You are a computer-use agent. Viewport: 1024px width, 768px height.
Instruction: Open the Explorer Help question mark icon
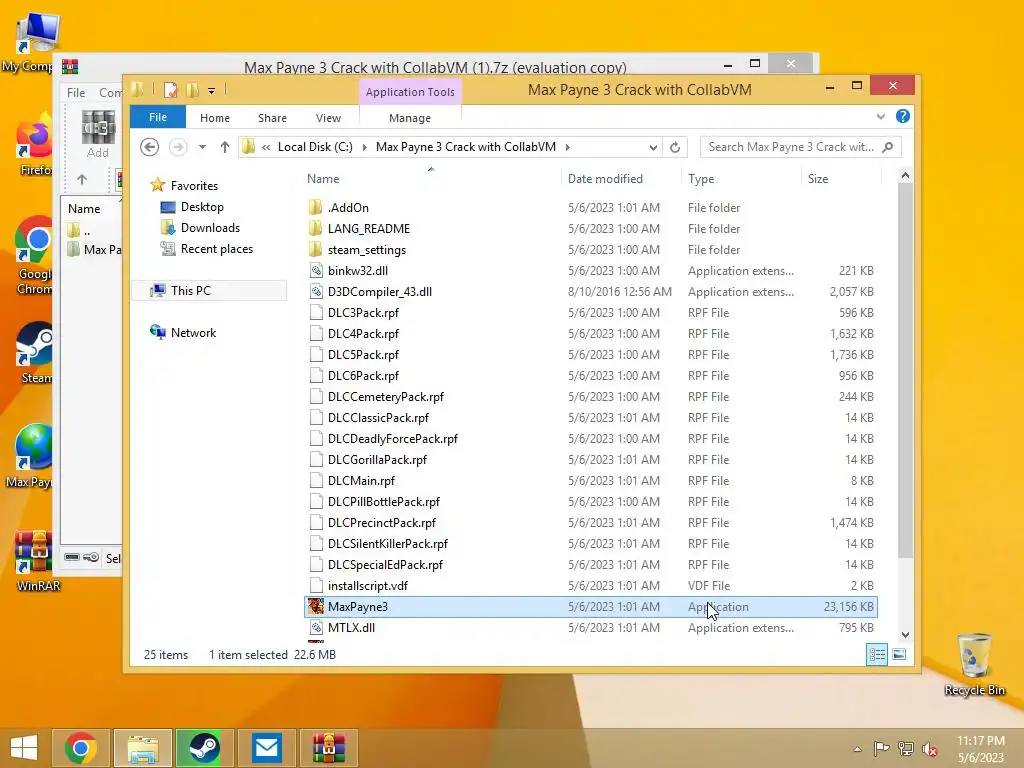(x=903, y=116)
